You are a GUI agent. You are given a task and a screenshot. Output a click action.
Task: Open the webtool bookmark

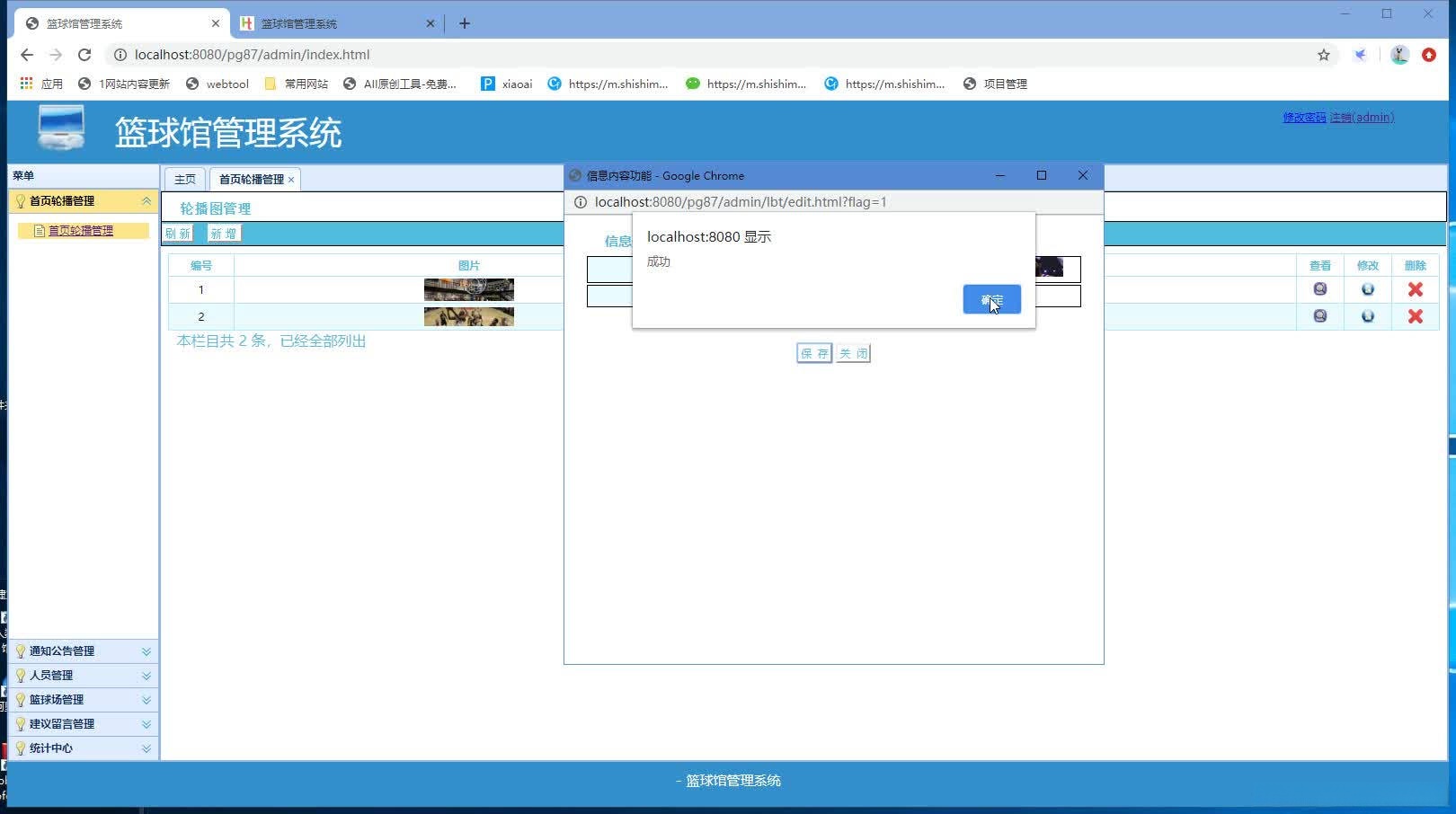click(217, 84)
